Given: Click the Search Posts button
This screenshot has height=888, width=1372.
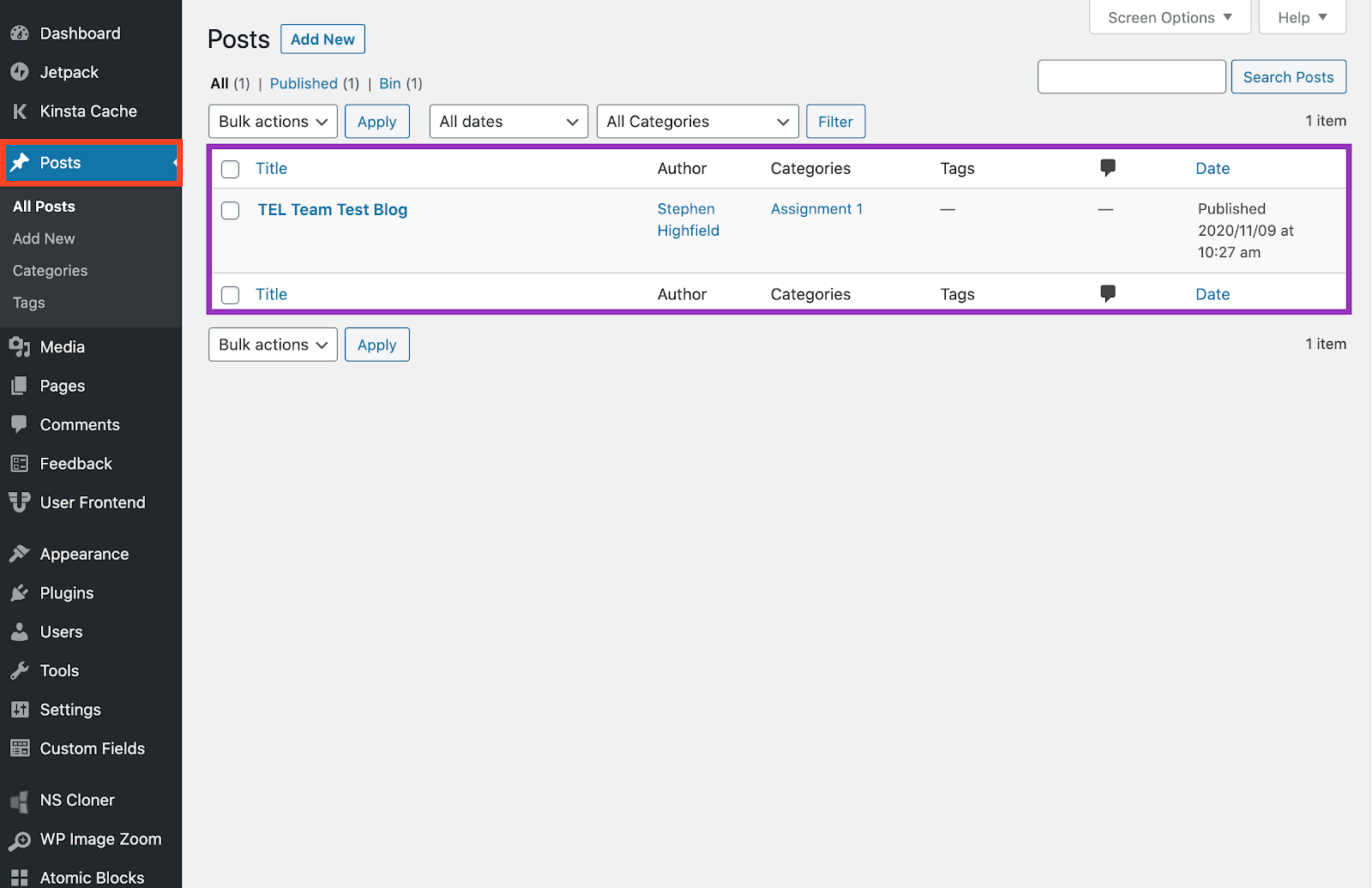Looking at the screenshot, I should point(1289,77).
